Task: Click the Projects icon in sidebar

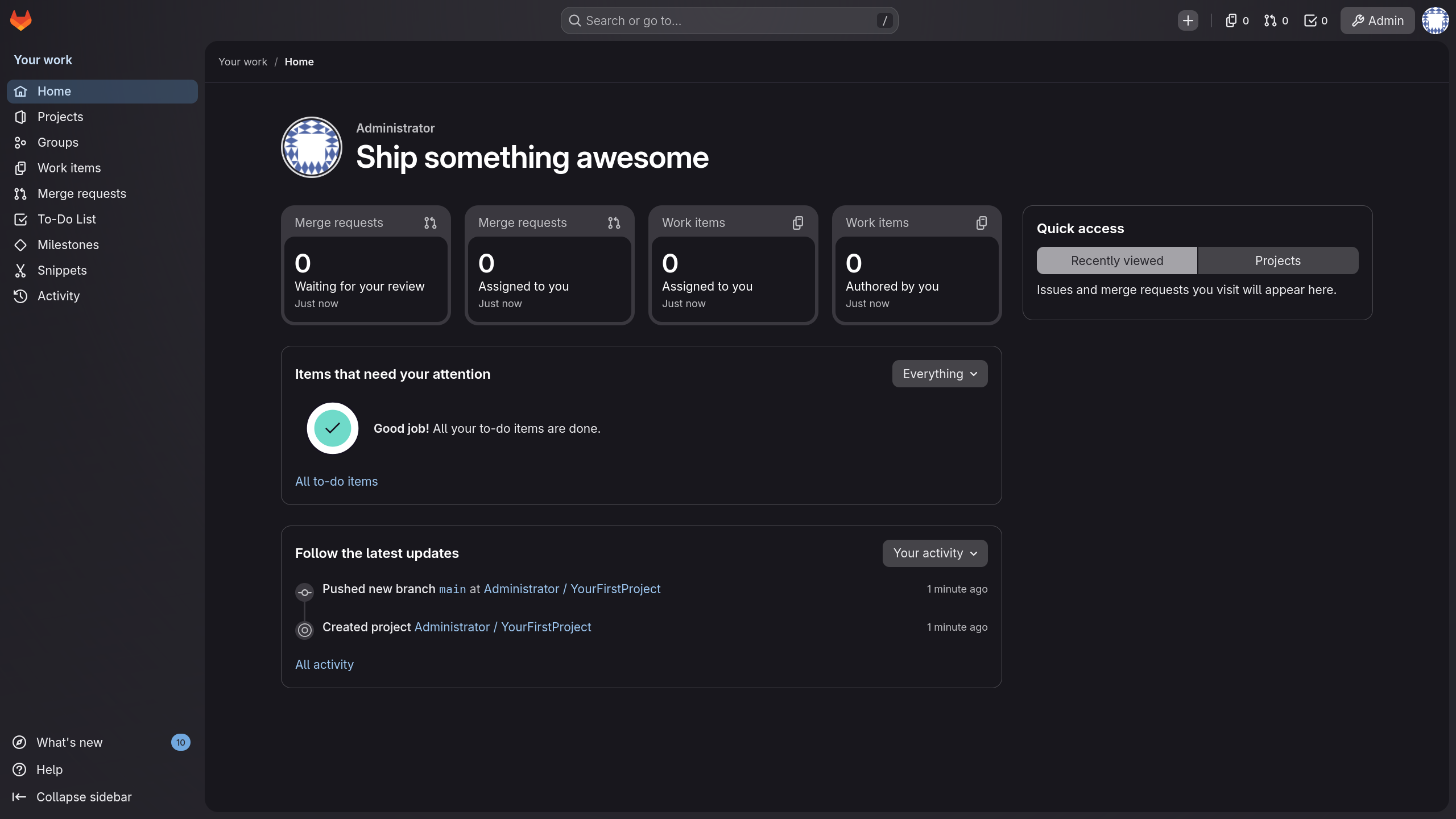Action: point(20,117)
